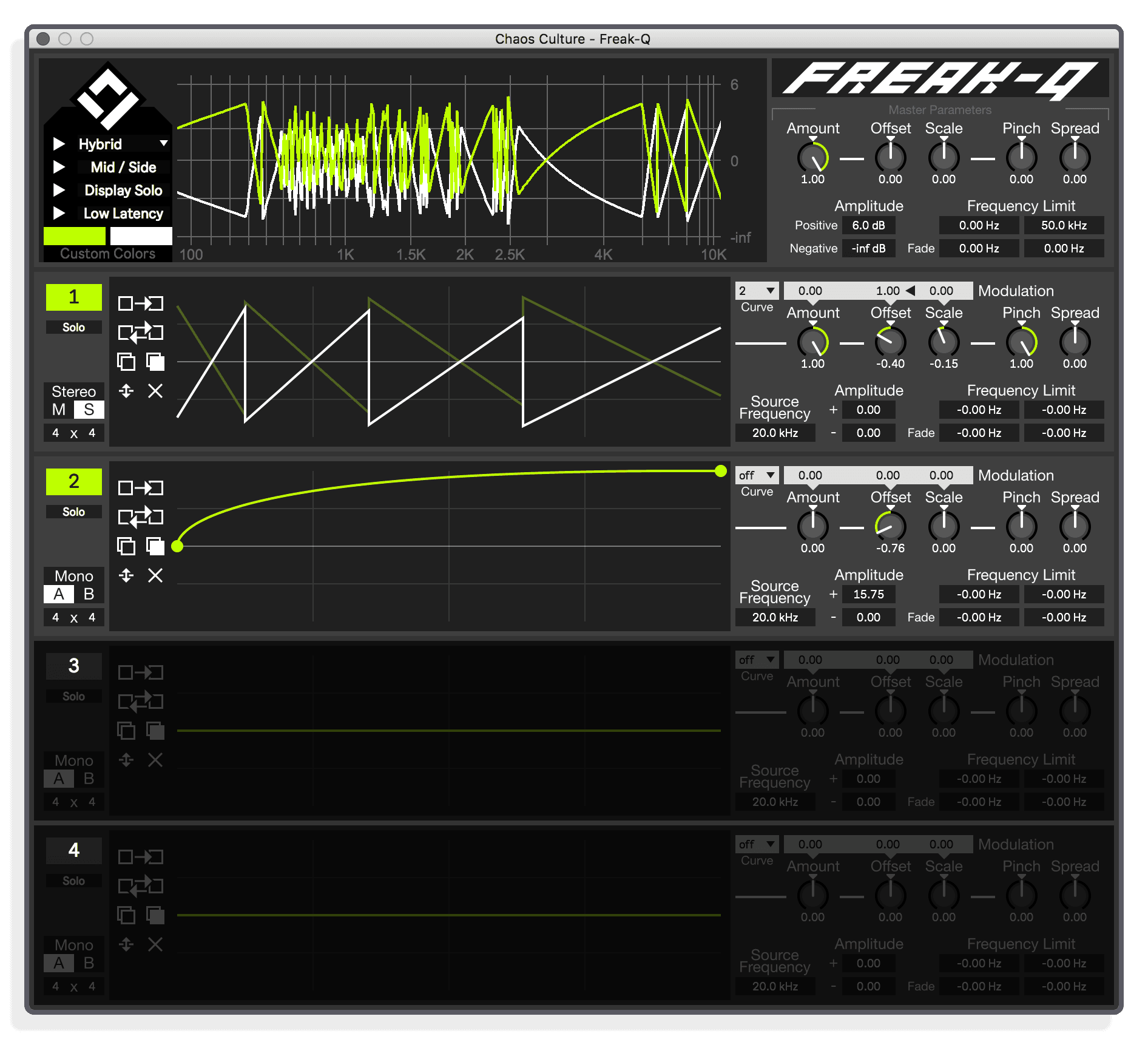The height and width of the screenshot is (1039, 1148).
Task: Enable band 3 number button
Action: pyautogui.click(x=74, y=666)
